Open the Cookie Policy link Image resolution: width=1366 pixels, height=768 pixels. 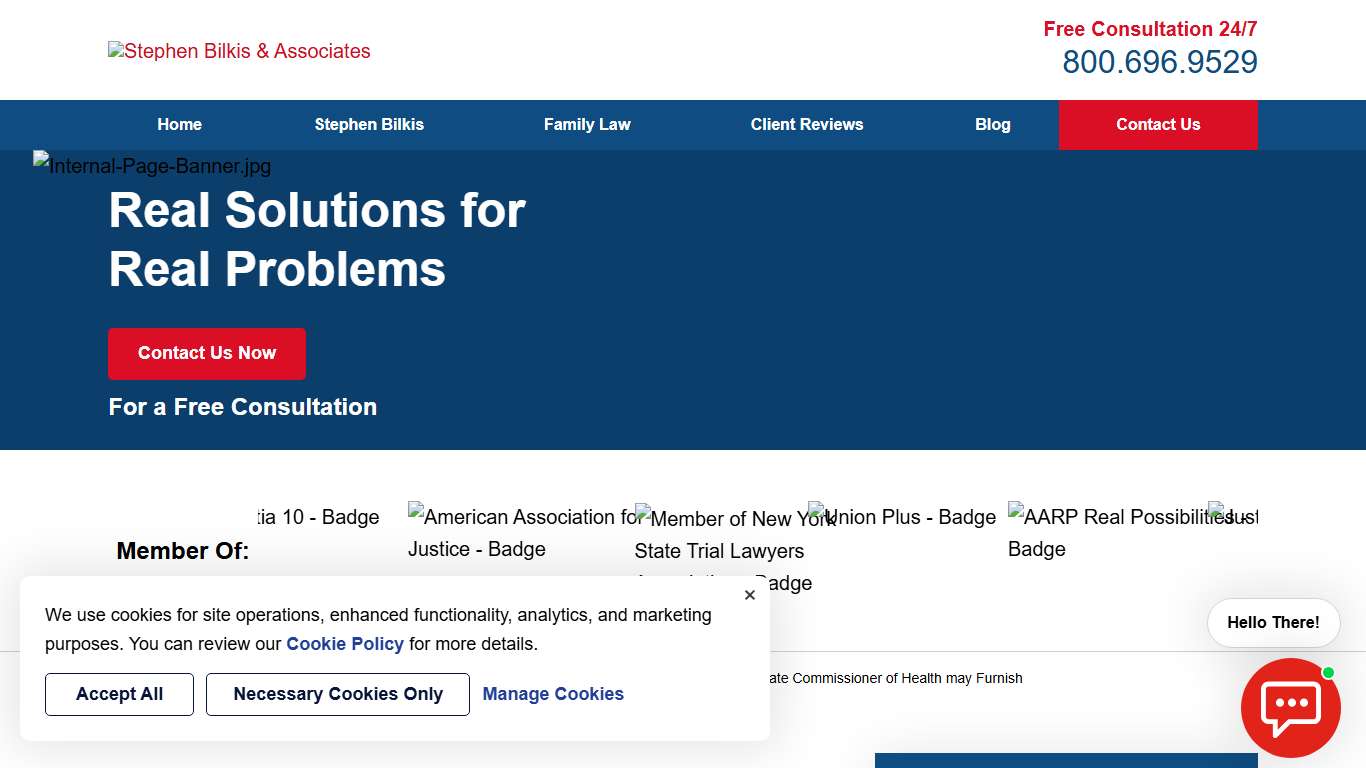345,644
